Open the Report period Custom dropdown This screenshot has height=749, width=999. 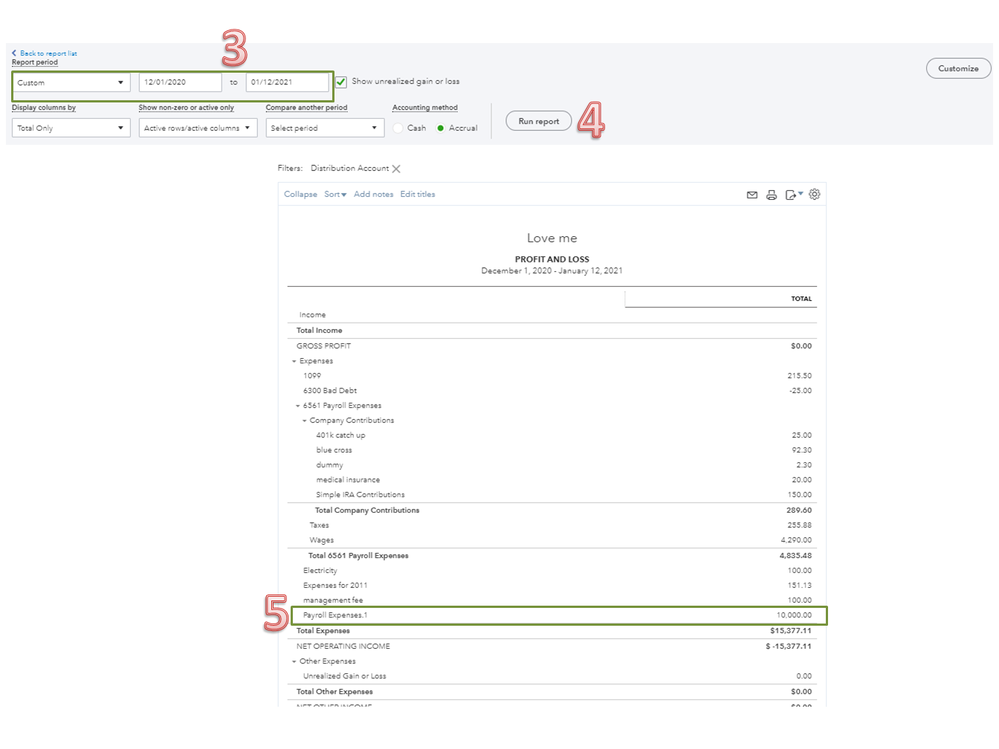71,83
